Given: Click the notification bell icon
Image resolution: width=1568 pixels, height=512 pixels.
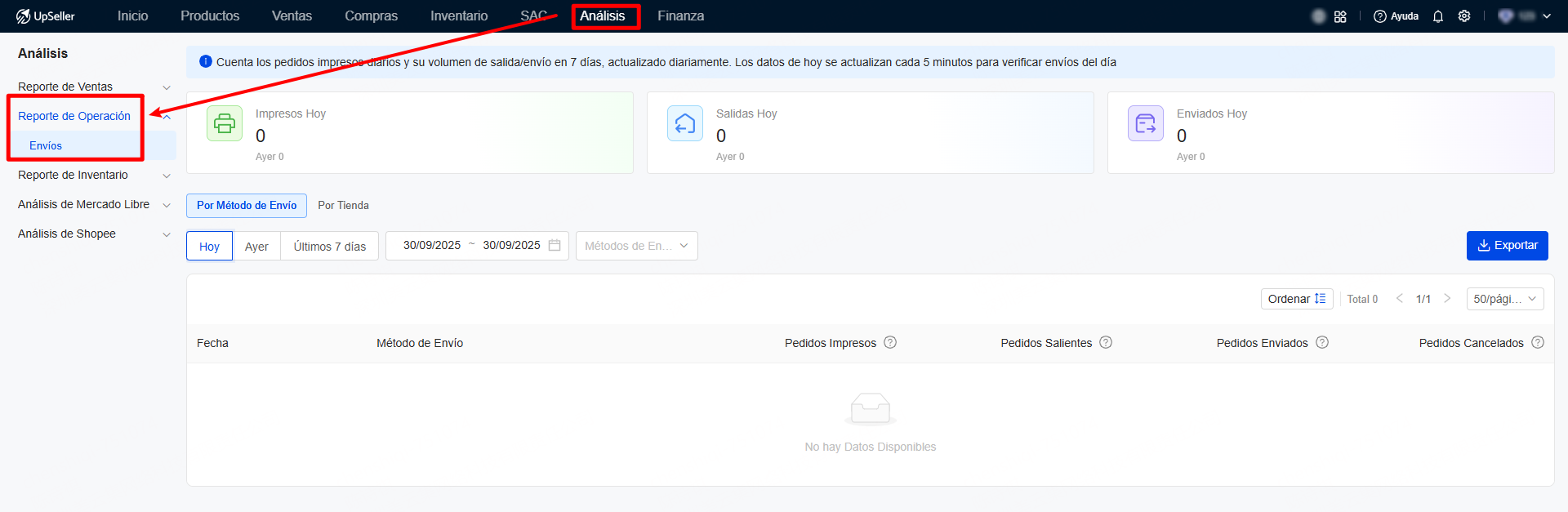Looking at the screenshot, I should click(1438, 16).
